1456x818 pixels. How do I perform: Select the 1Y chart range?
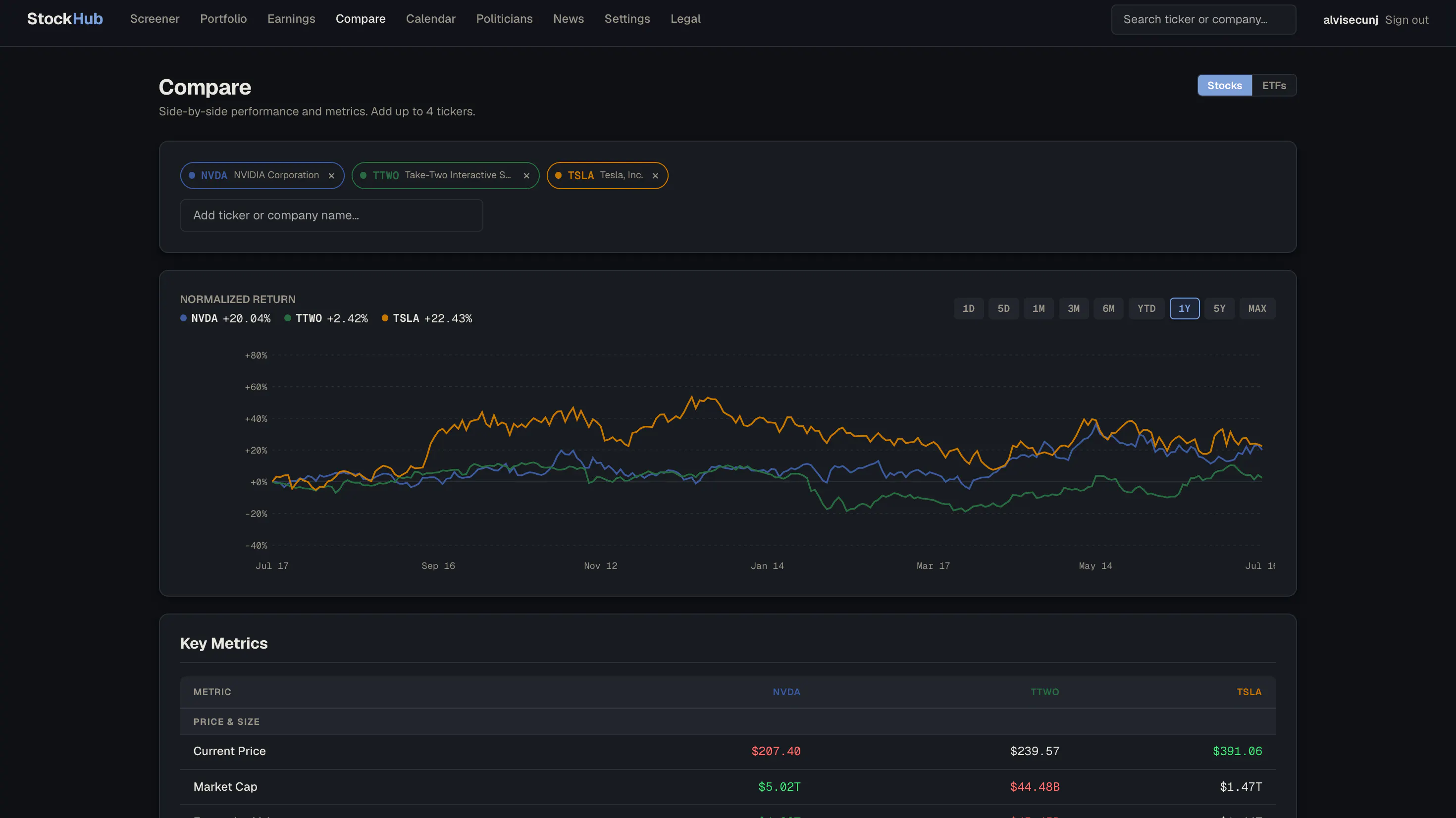pyautogui.click(x=1184, y=308)
